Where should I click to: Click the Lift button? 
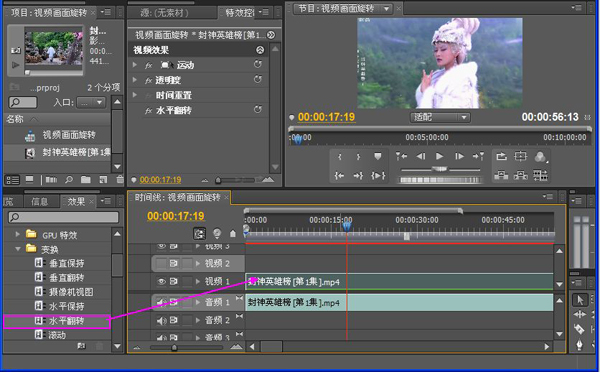501,176
